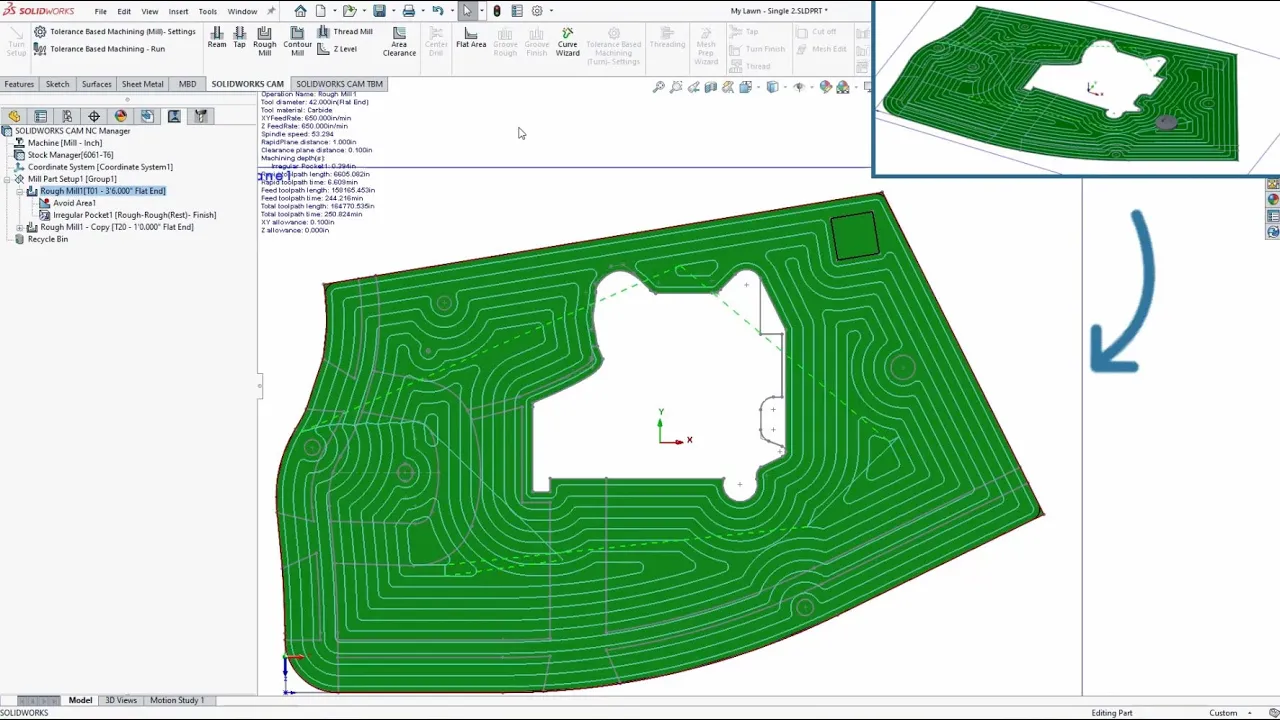
Task: Open the FeatureManager design tree tab
Action: pos(14,116)
